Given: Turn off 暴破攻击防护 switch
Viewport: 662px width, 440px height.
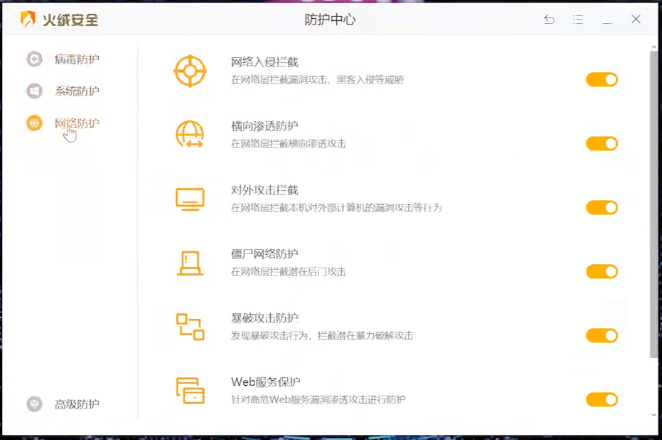Looking at the screenshot, I should click(602, 335).
